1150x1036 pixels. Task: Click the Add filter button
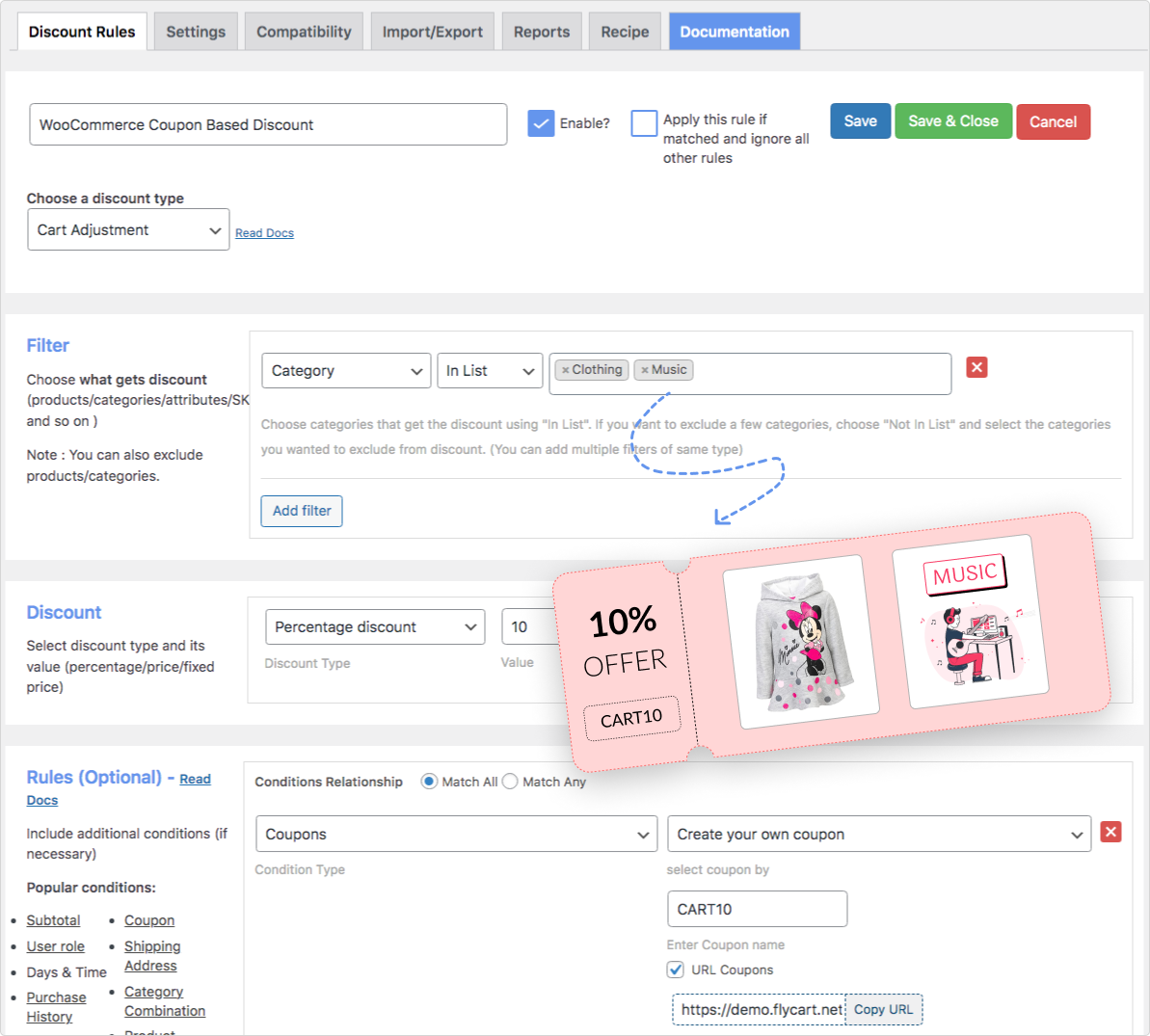[302, 511]
